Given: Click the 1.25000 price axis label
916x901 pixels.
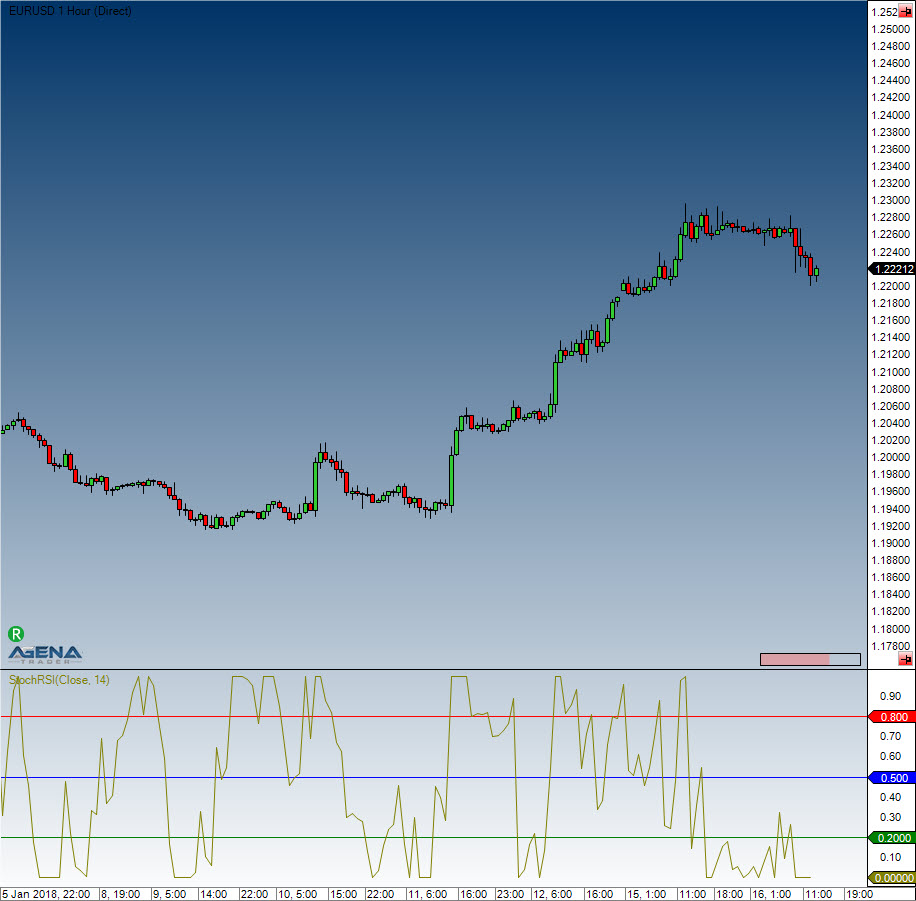Looking at the screenshot, I should 890,29.
